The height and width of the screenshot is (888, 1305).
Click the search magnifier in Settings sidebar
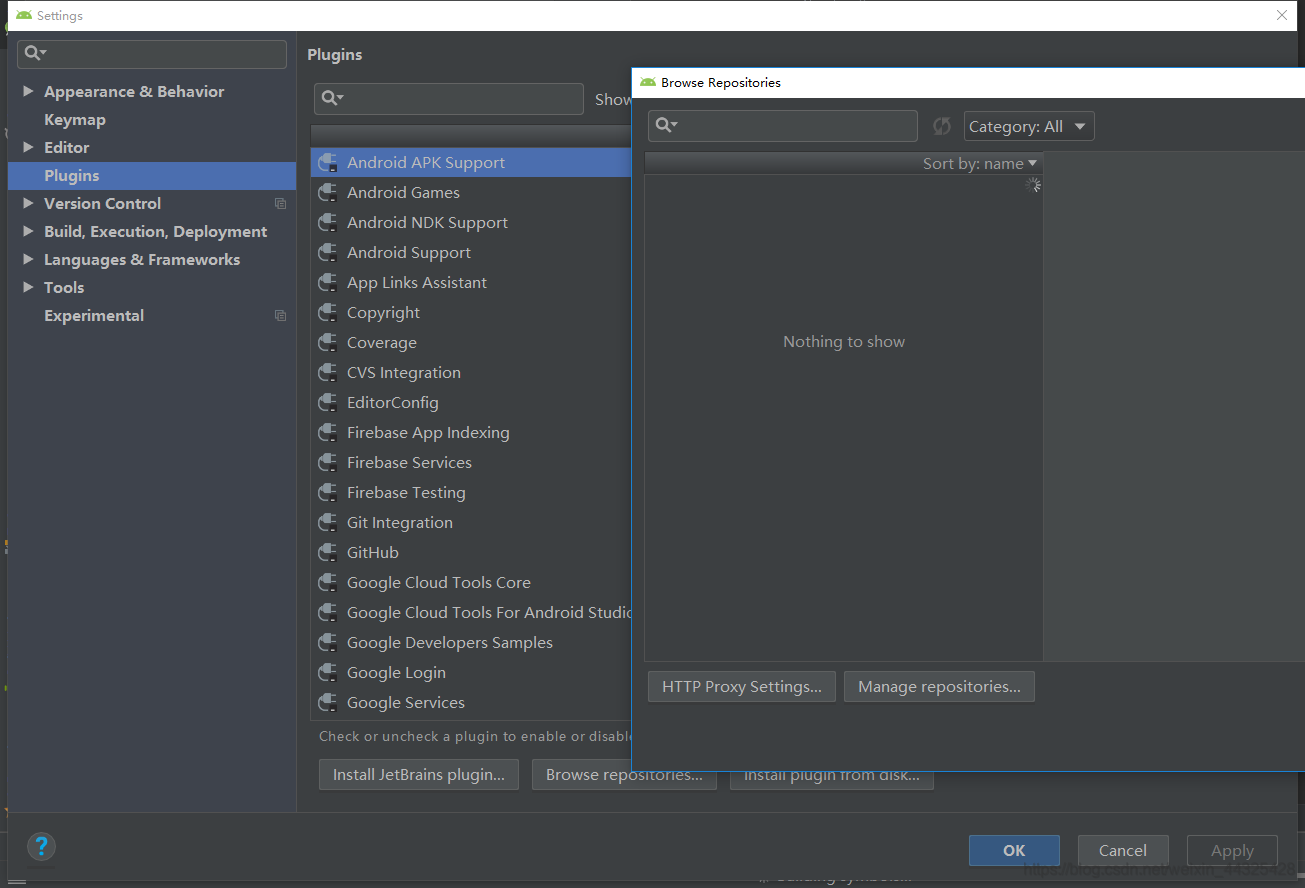33,53
